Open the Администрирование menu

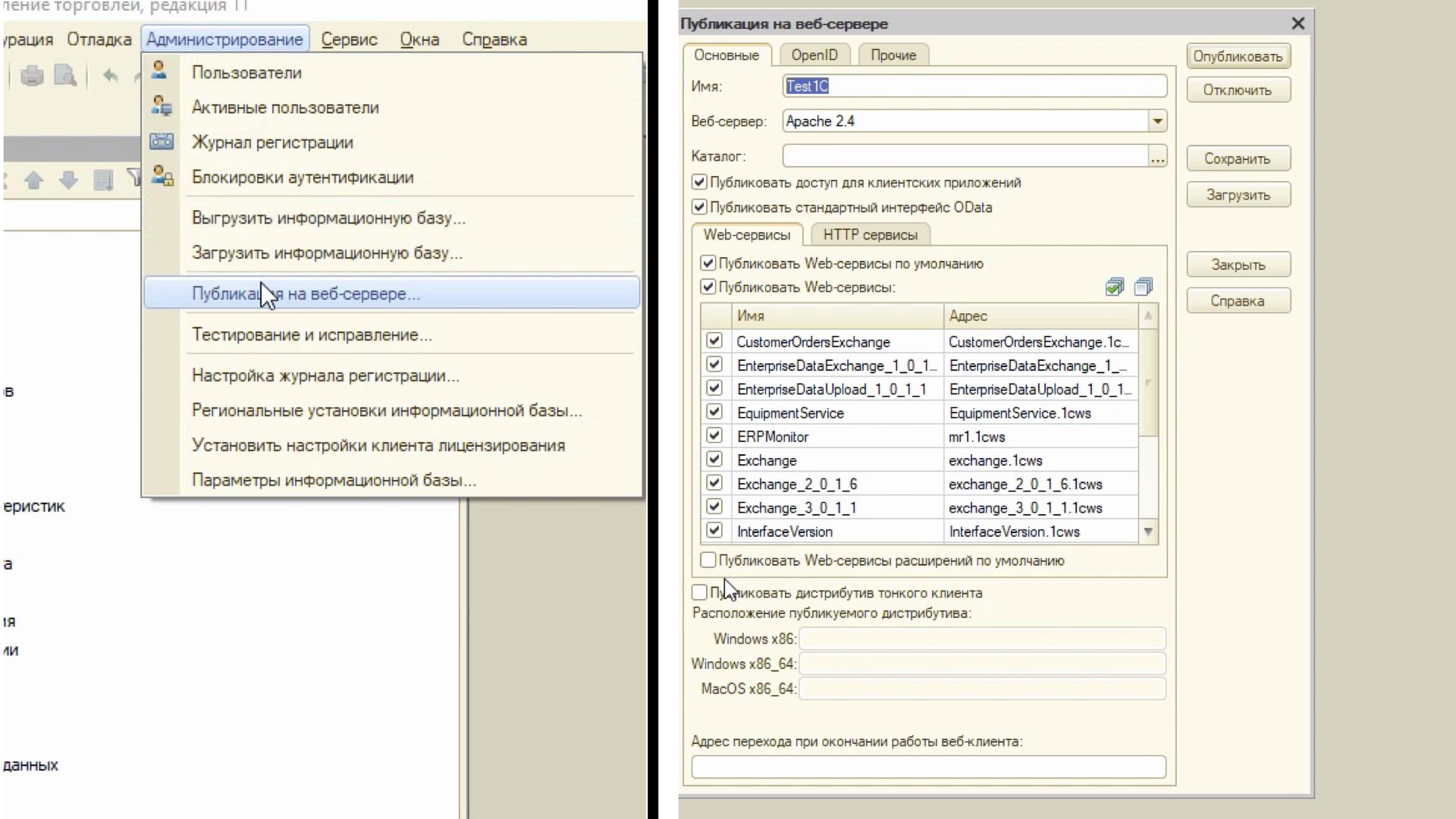tap(224, 39)
